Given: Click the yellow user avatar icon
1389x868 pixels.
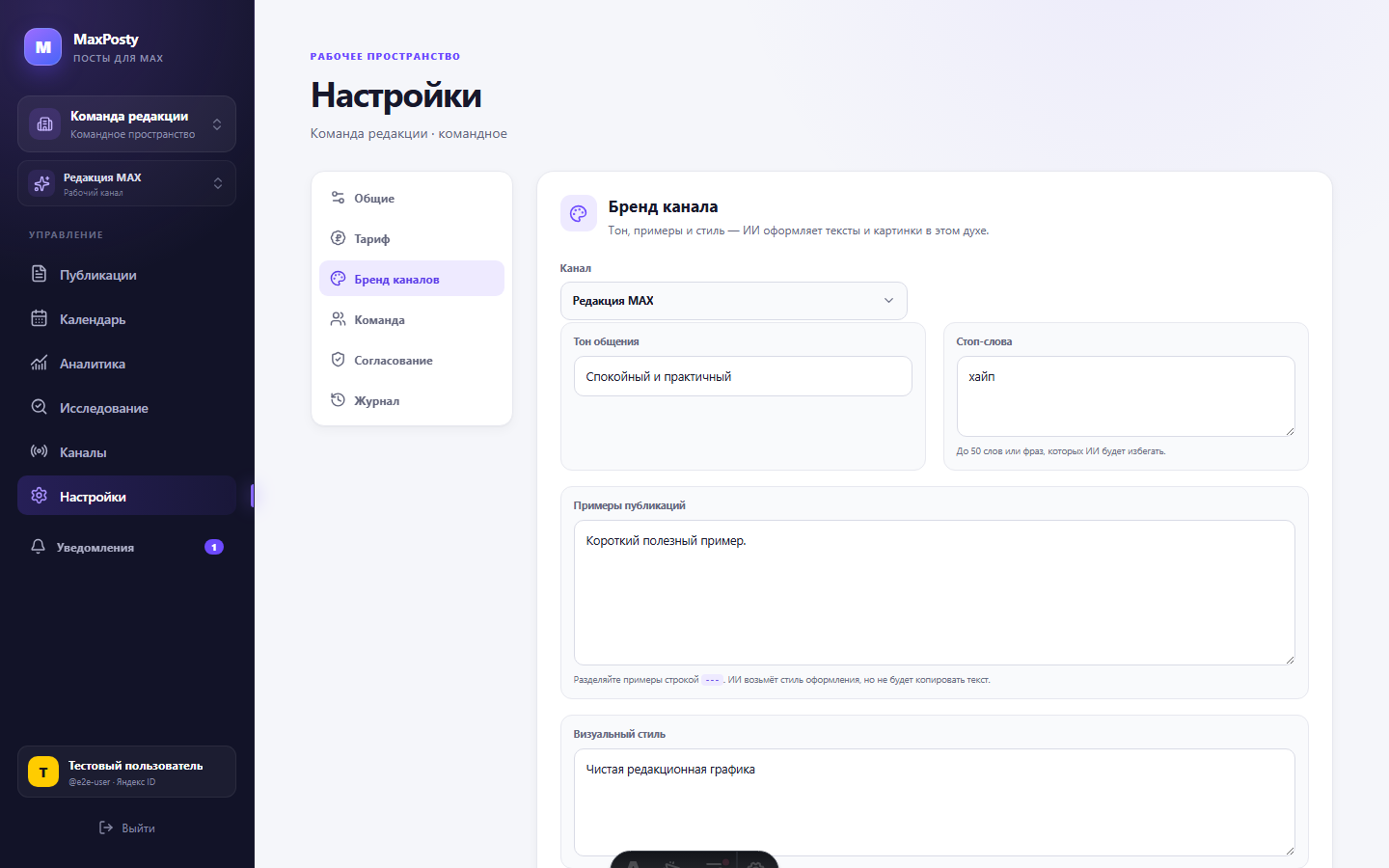Looking at the screenshot, I should 43,772.
